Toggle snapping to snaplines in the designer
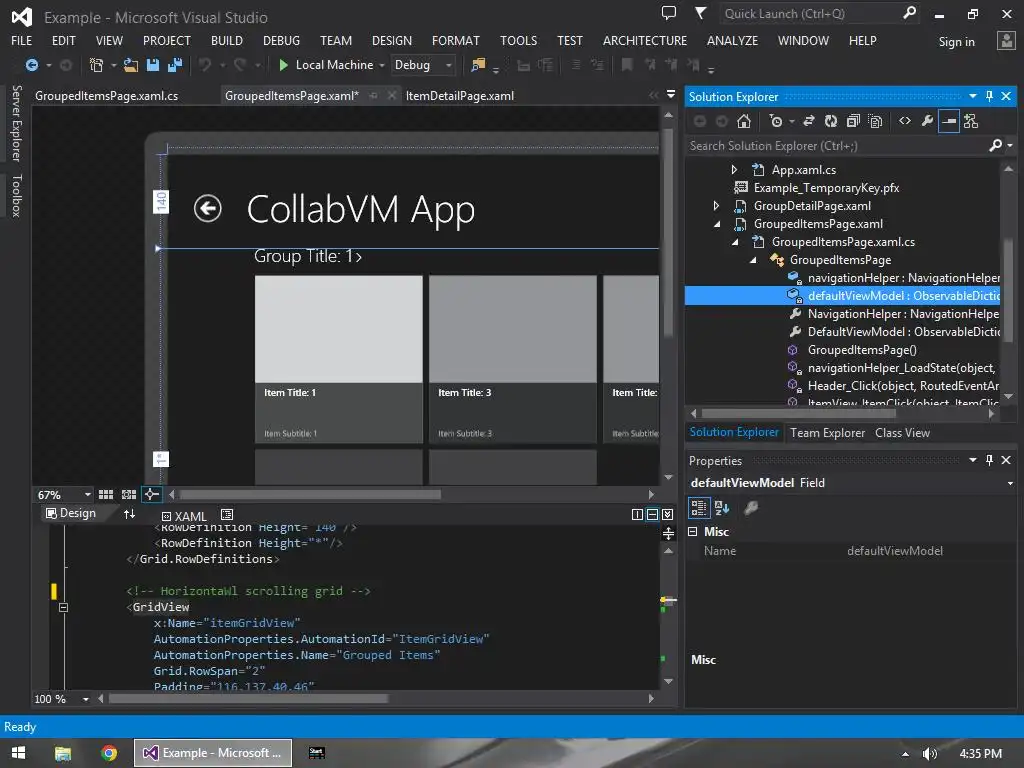This screenshot has height=768, width=1024. pos(151,494)
